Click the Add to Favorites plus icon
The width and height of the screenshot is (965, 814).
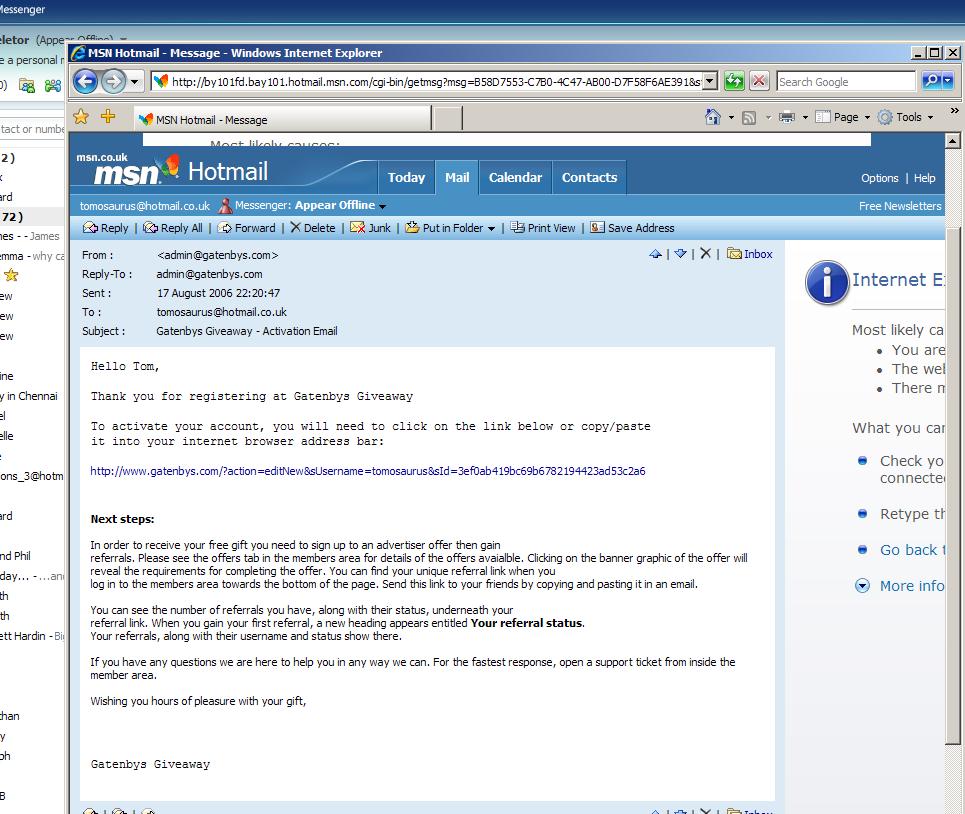tap(108, 118)
